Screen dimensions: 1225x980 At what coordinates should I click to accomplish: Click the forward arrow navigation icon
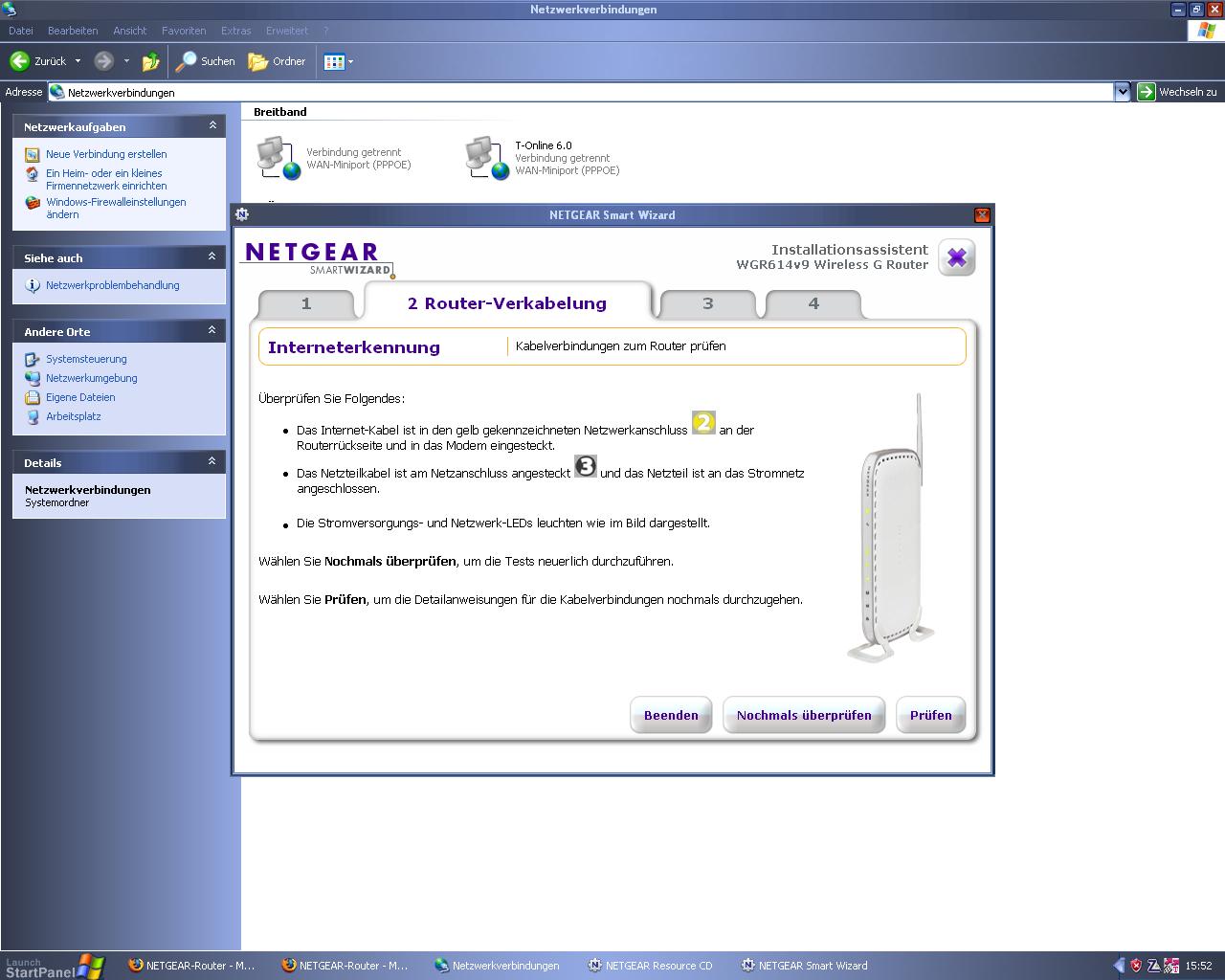click(x=103, y=61)
